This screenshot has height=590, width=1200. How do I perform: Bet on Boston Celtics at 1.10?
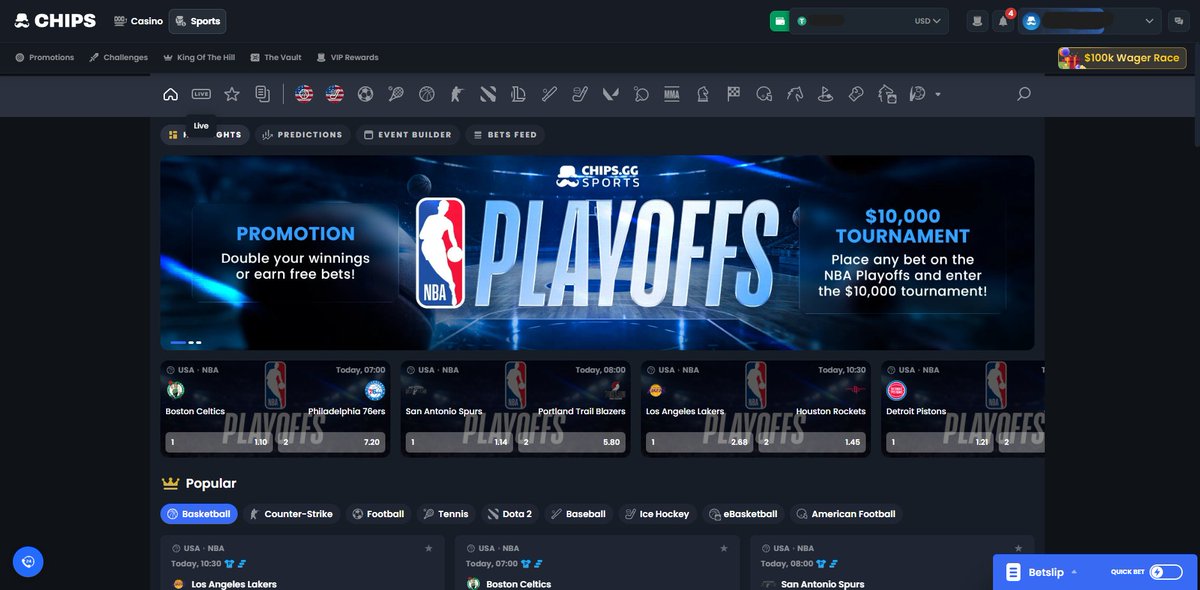(x=217, y=441)
